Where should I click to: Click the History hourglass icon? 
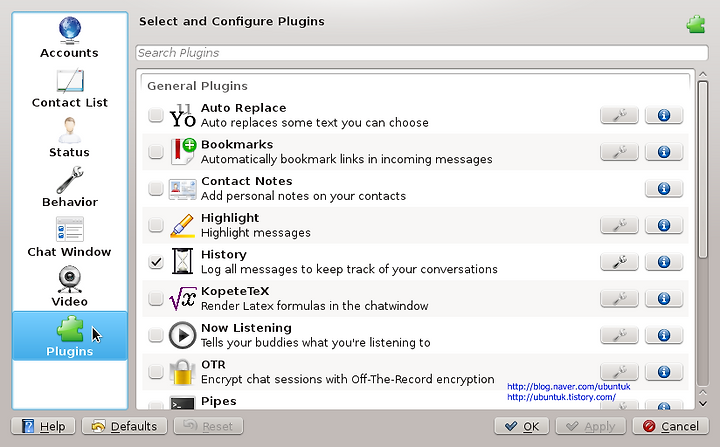[x=182, y=261]
